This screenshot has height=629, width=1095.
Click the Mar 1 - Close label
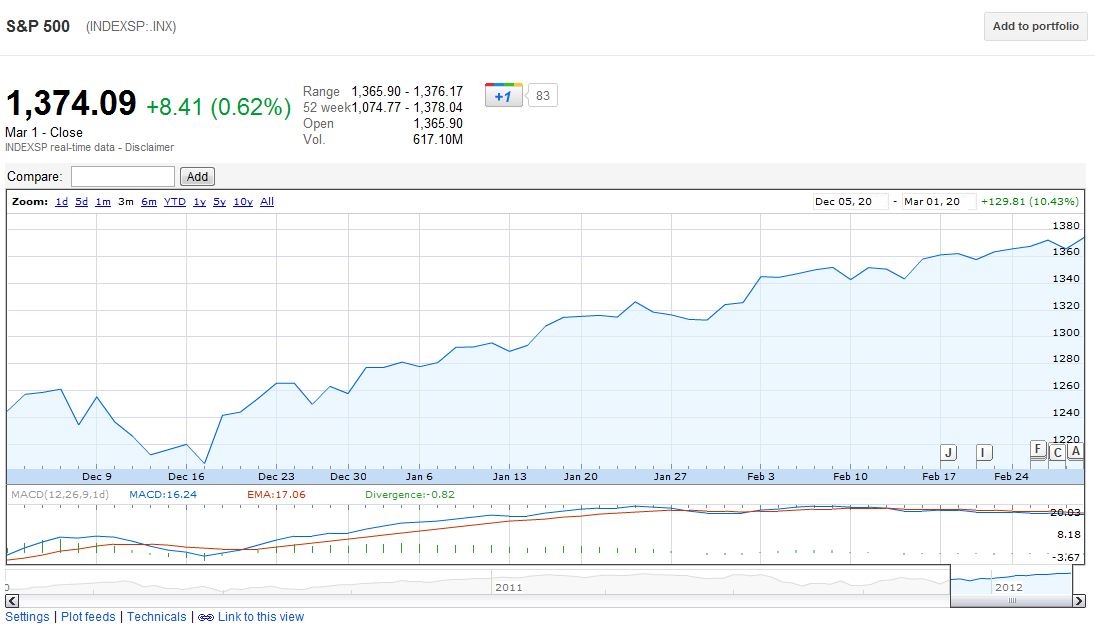pyautogui.click(x=44, y=133)
